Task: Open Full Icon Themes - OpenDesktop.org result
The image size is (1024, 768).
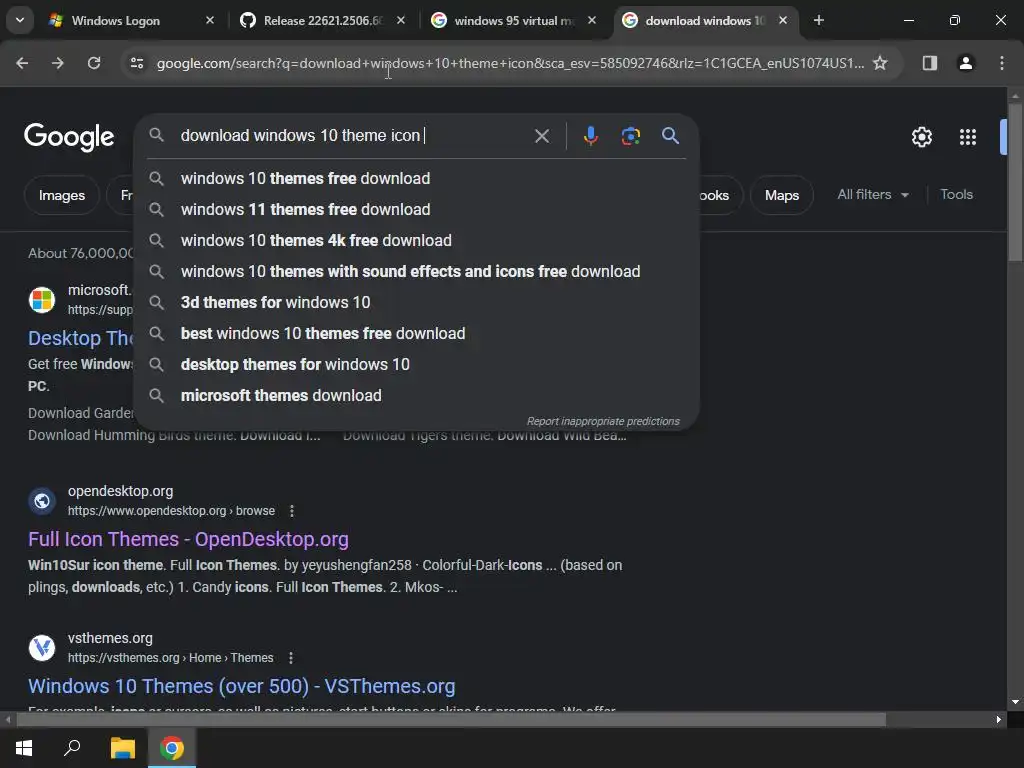Action: 188,539
